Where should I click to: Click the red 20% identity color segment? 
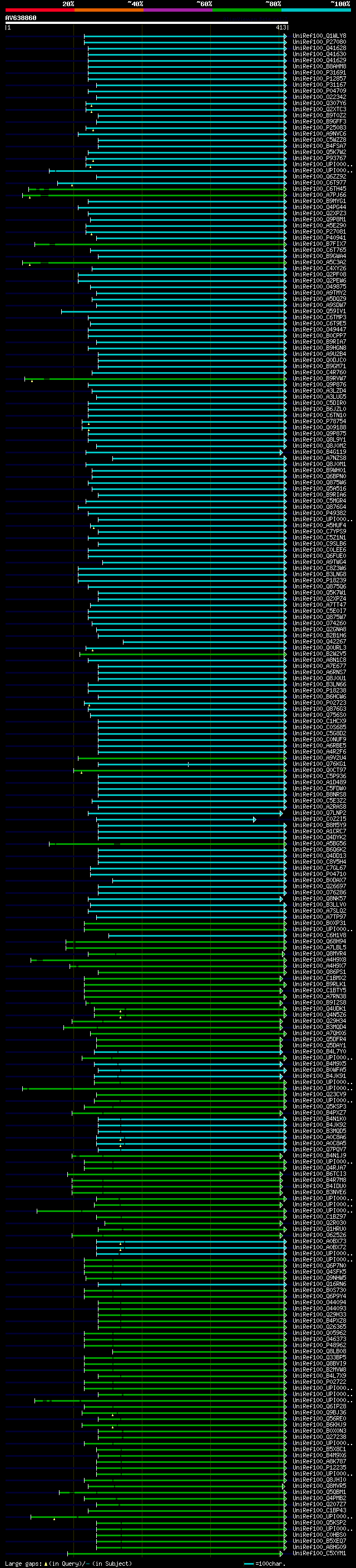tap(39, 10)
